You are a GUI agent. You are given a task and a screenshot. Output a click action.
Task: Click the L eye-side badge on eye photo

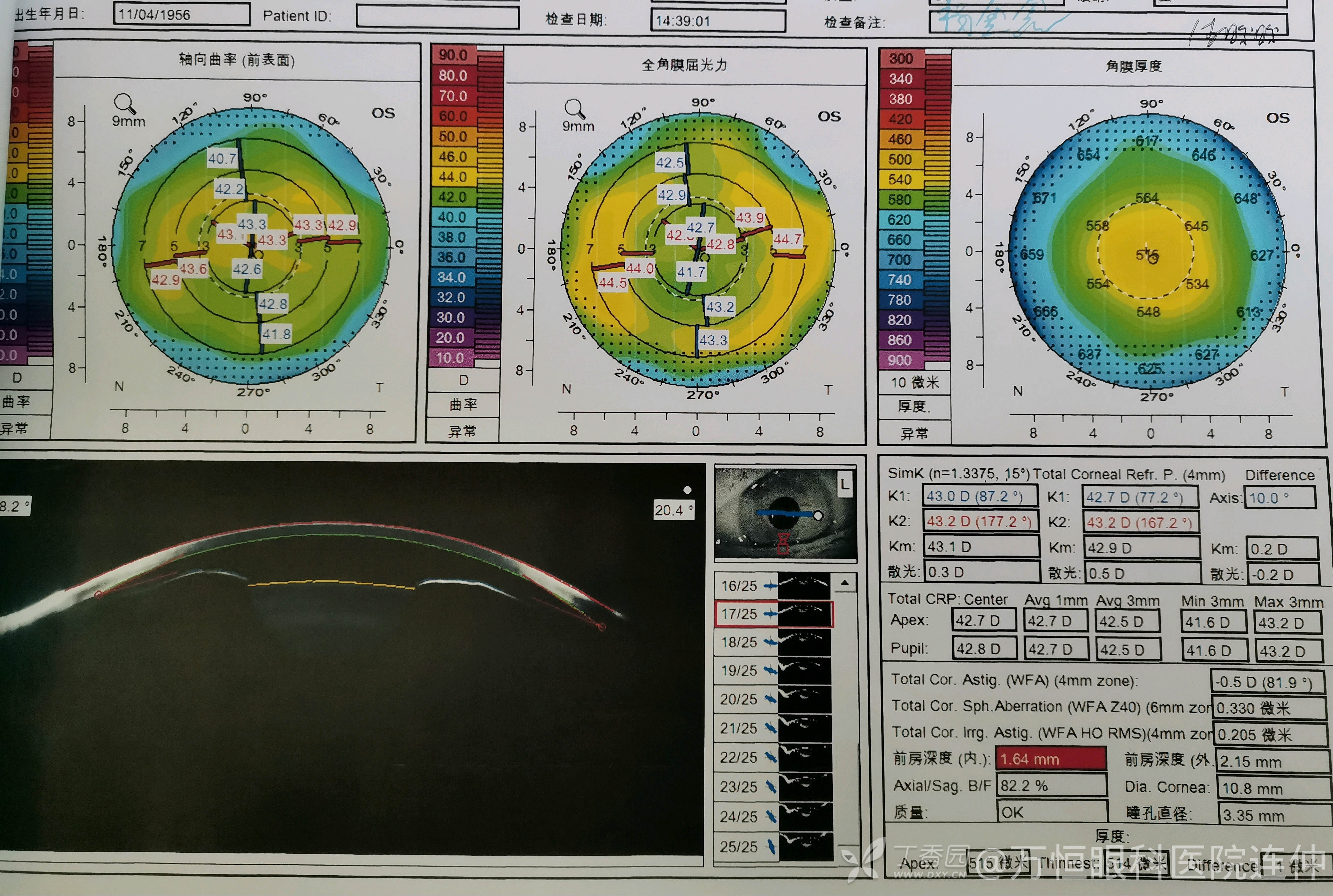845,484
